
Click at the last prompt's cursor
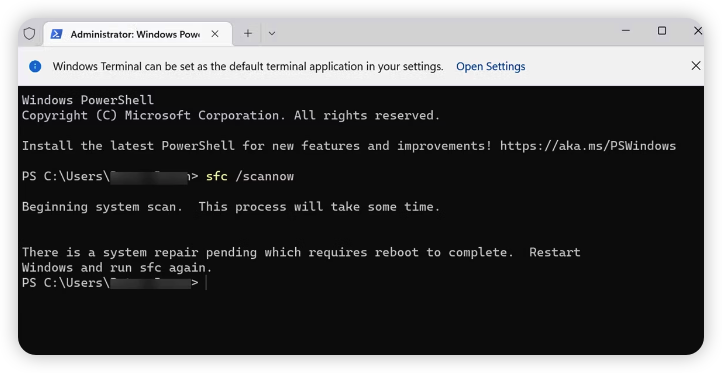(x=206, y=283)
